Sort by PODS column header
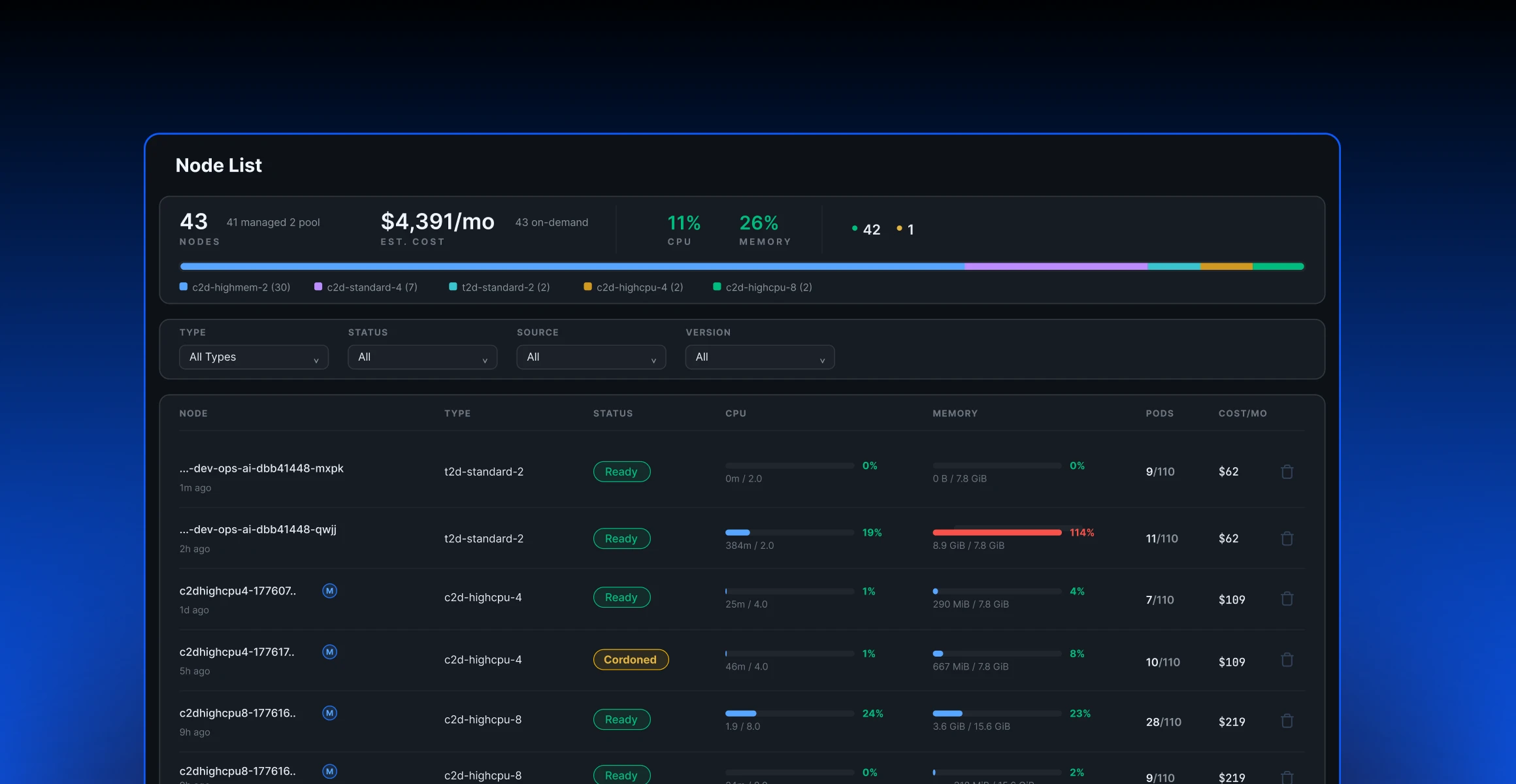 1160,414
